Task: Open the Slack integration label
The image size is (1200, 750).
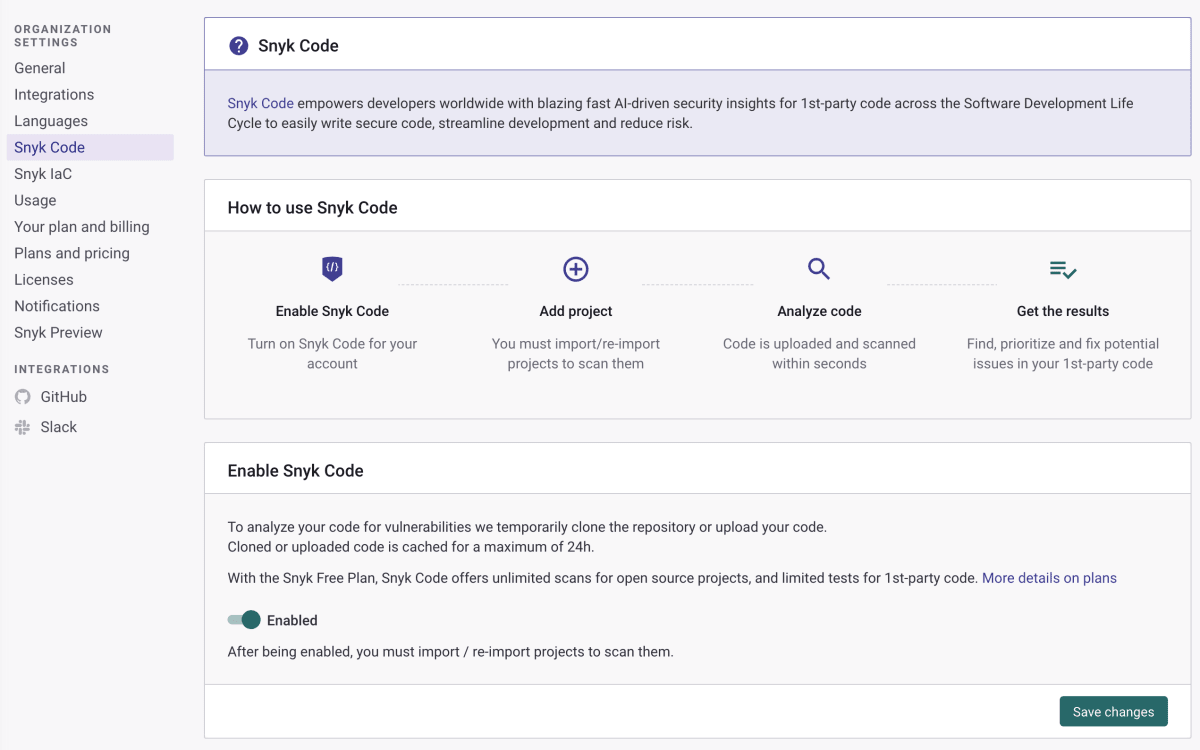Action: click(x=59, y=427)
